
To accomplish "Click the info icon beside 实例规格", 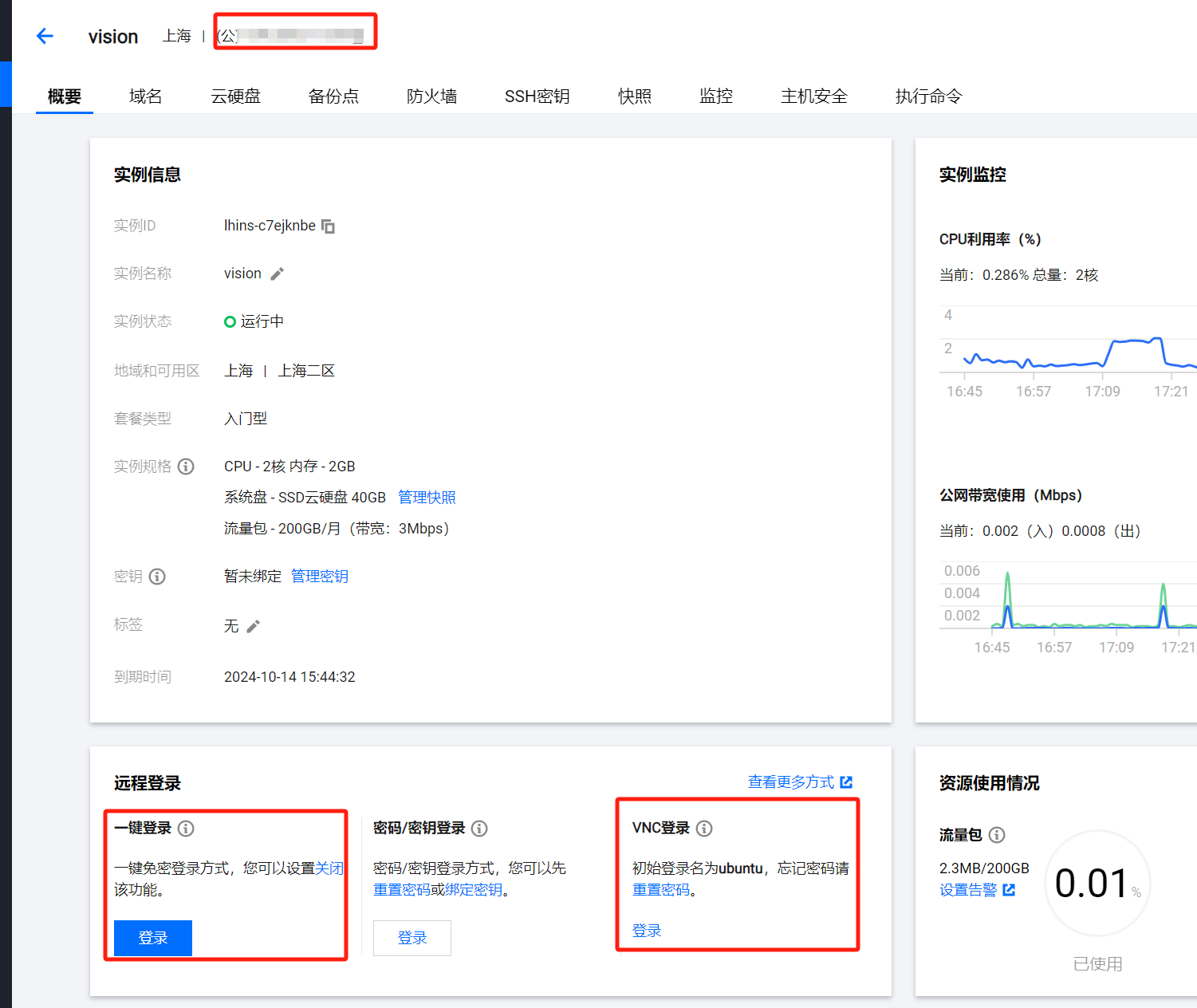I will [186, 467].
